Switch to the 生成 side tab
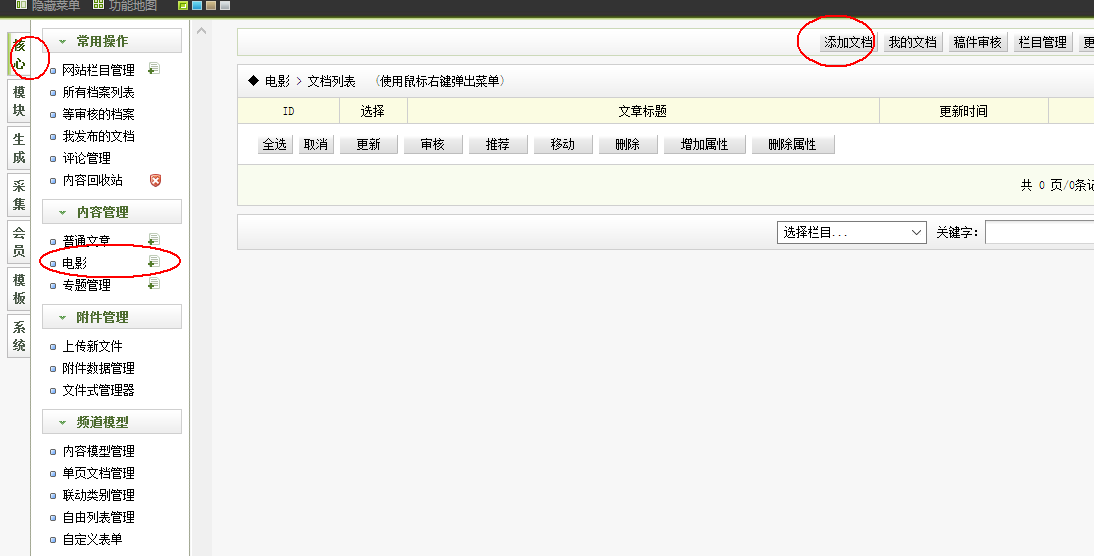 (x=19, y=148)
